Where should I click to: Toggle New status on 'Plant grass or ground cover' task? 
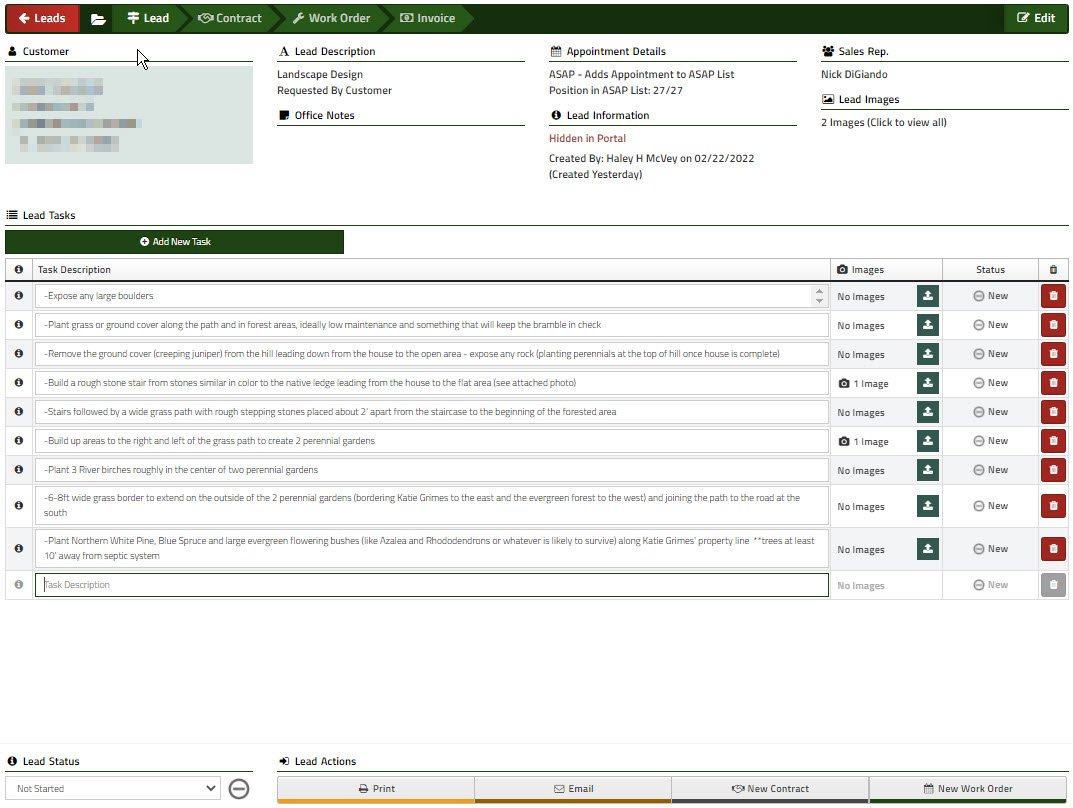[x=990, y=325]
